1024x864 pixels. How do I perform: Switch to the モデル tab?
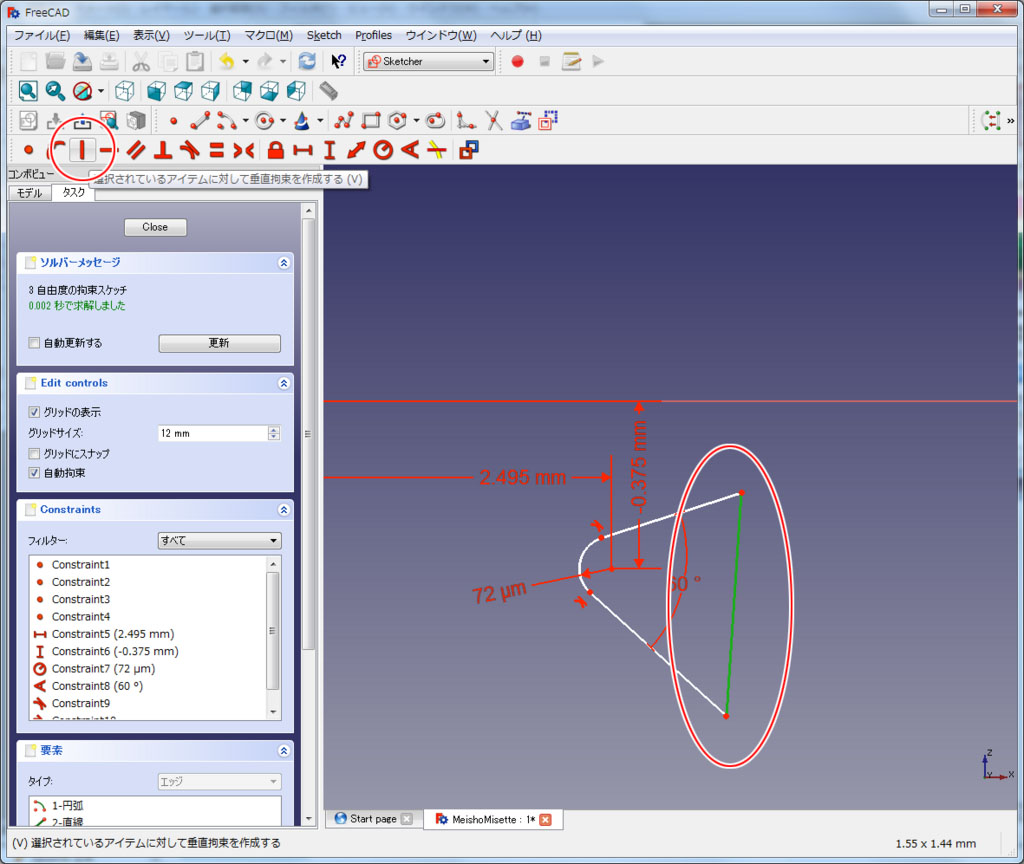(29, 193)
